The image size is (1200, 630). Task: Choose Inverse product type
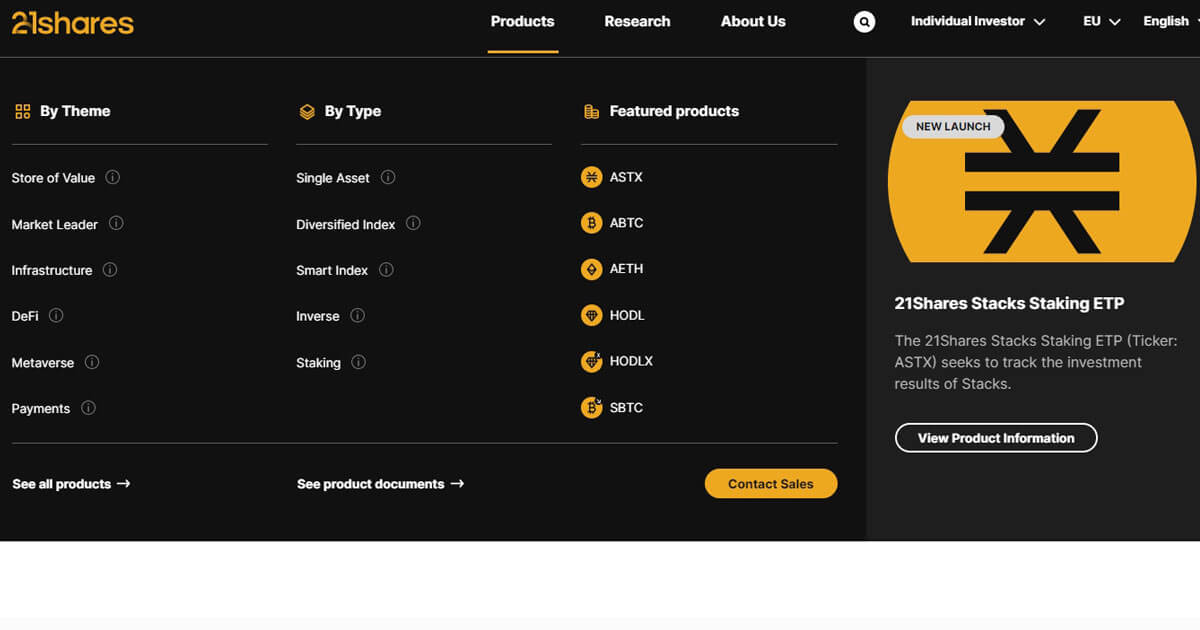[318, 316]
